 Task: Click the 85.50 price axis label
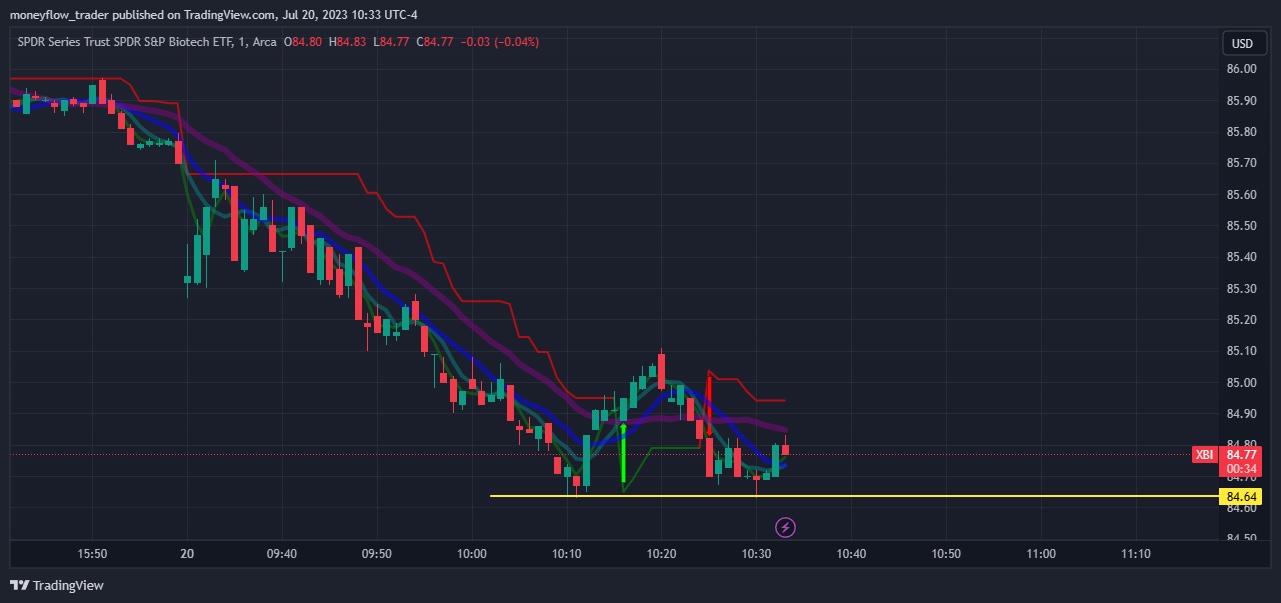pos(1242,226)
